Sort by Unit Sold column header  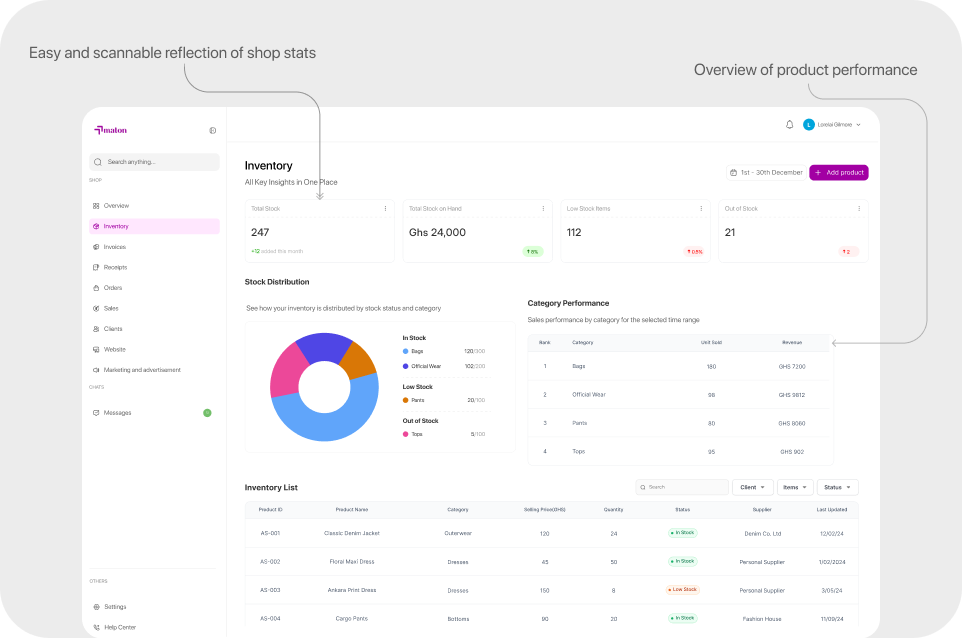tap(712, 342)
